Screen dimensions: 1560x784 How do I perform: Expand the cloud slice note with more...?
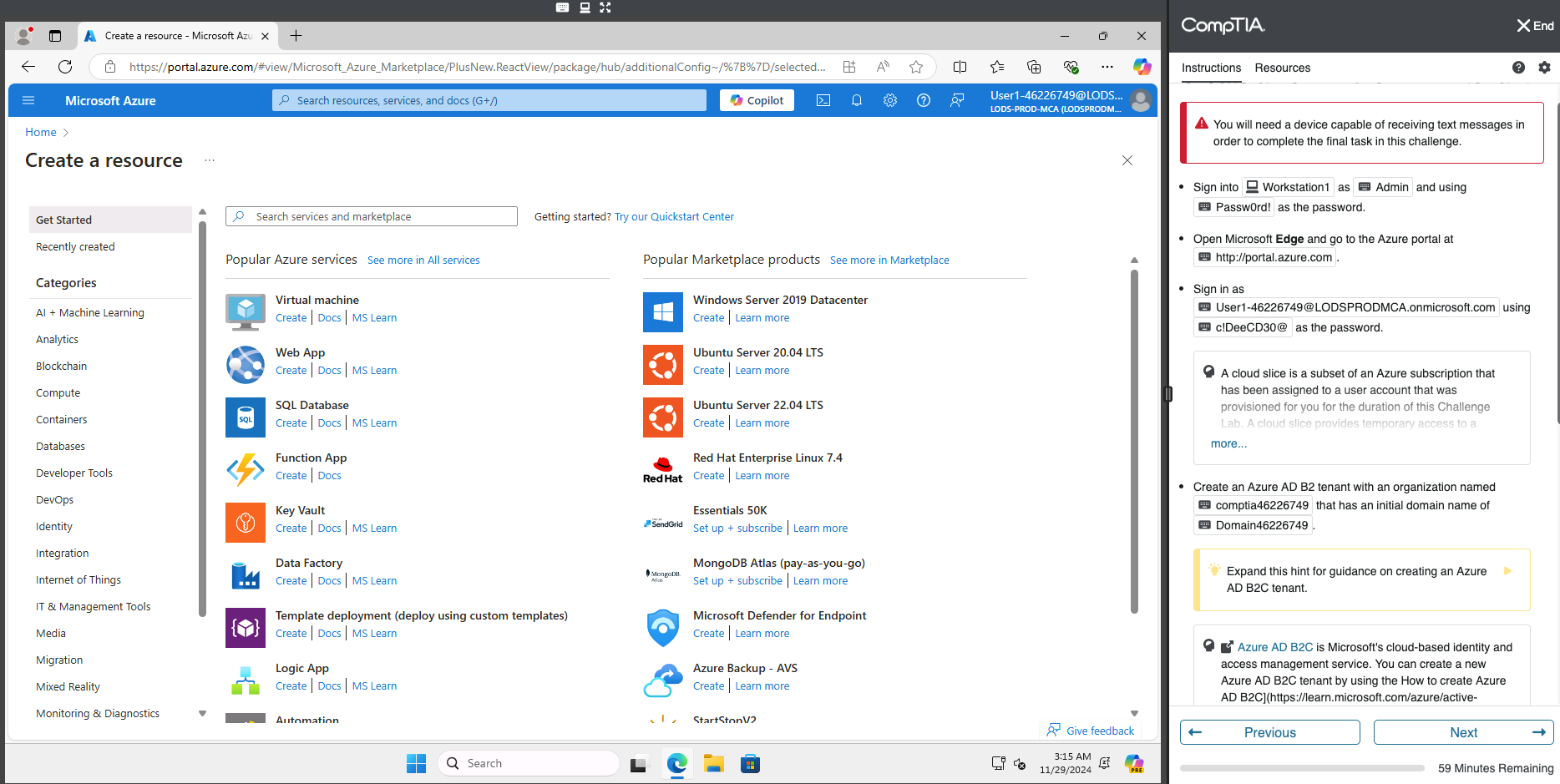(1228, 443)
